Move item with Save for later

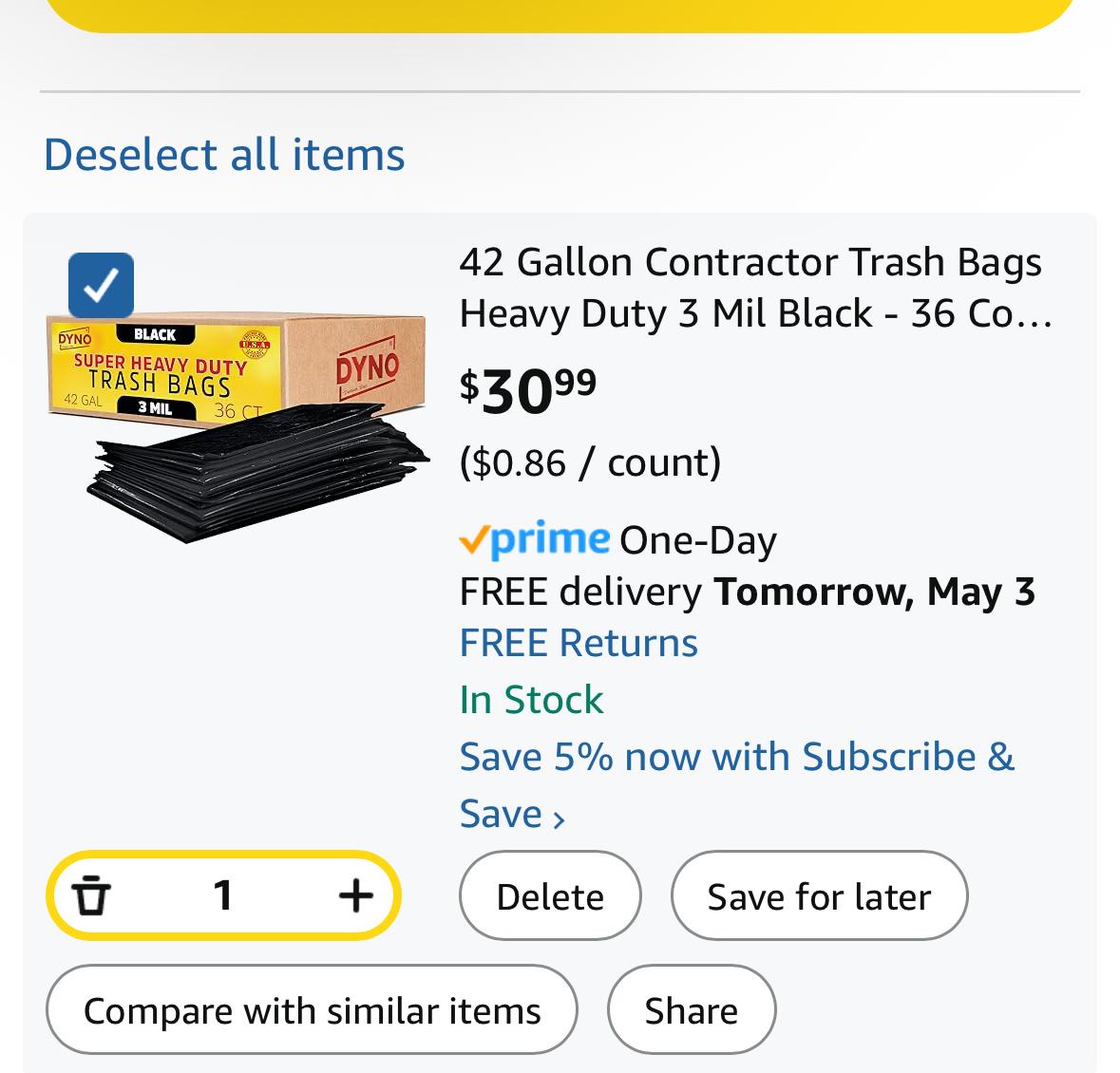coord(819,895)
